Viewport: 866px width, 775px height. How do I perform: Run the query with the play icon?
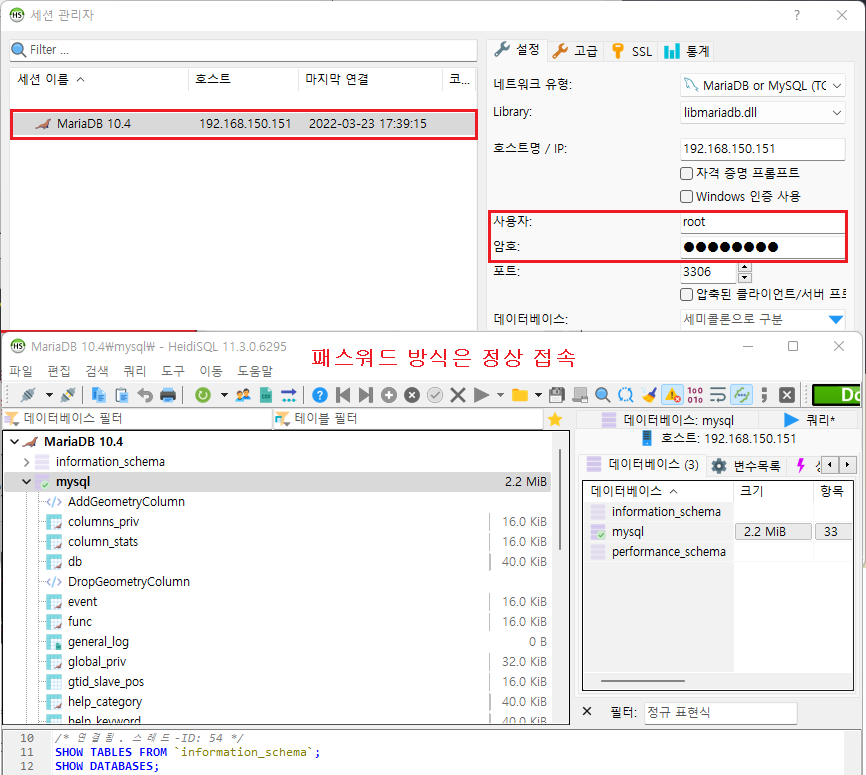pos(482,395)
